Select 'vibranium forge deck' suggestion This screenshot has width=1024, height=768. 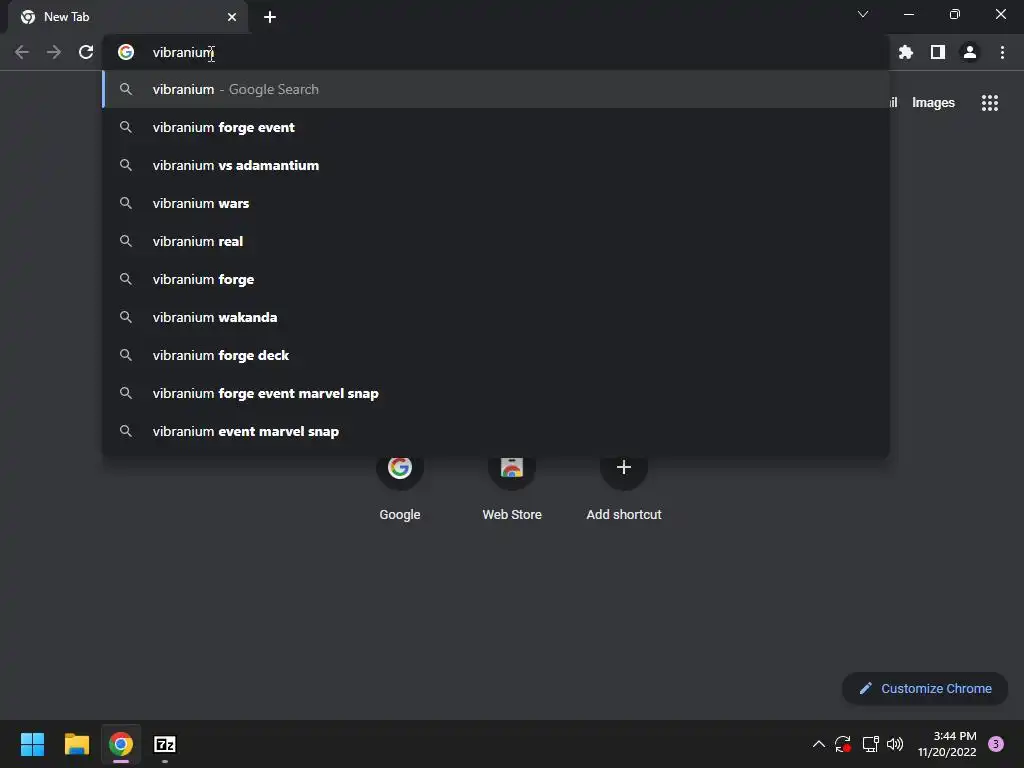click(496, 355)
